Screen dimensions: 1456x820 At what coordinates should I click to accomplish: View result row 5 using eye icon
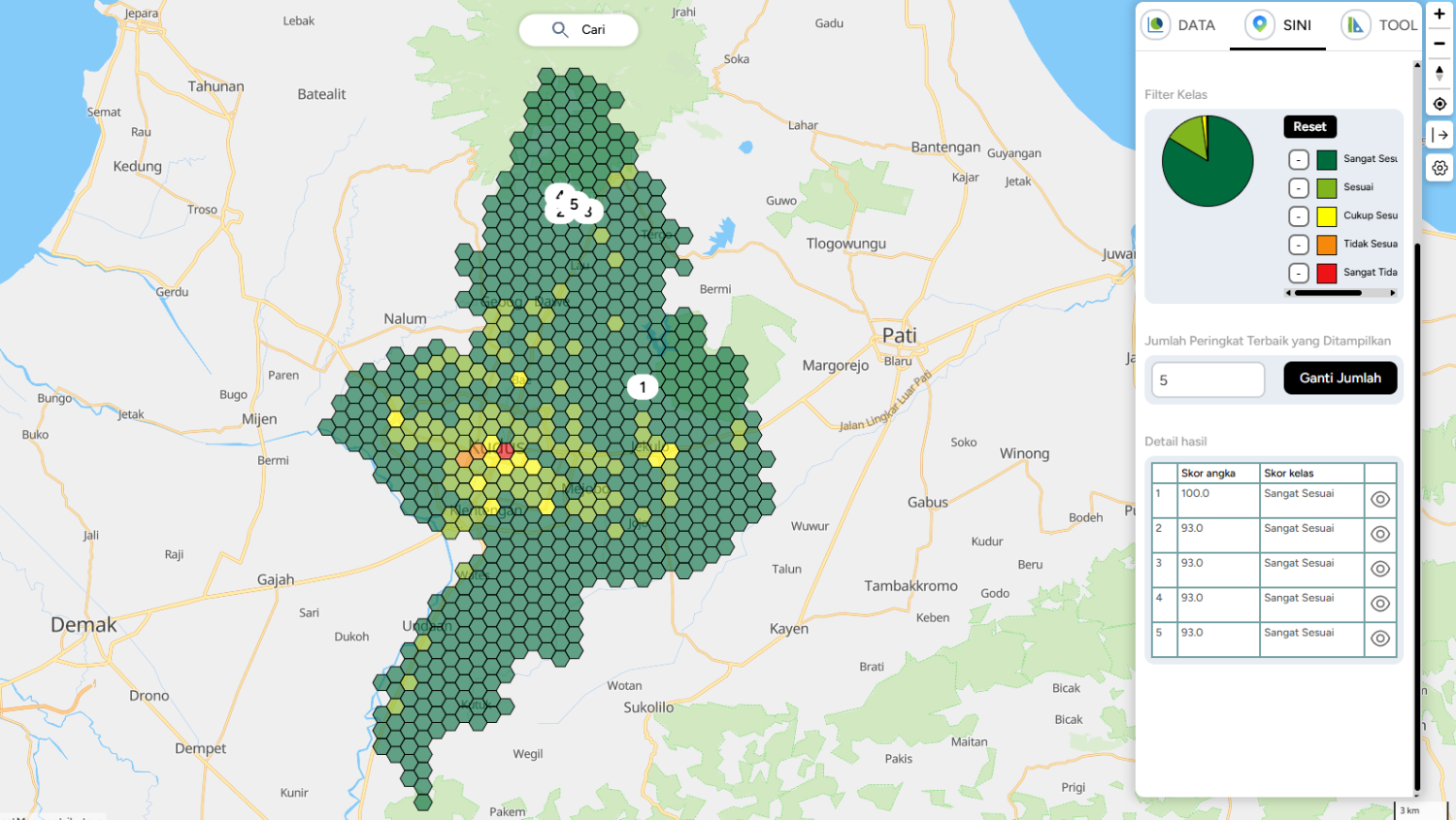[1379, 639]
